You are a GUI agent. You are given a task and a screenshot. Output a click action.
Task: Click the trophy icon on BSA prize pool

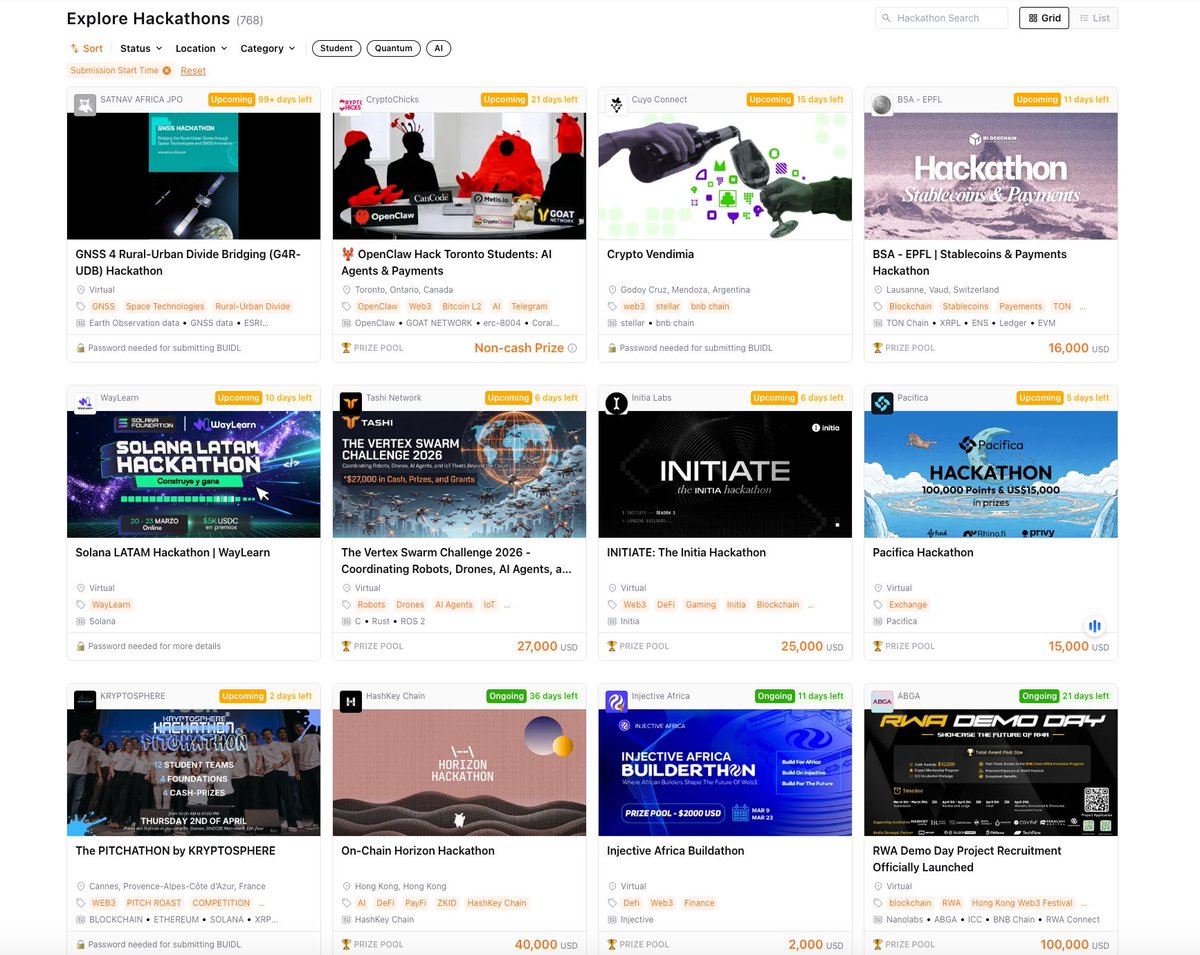(x=878, y=348)
